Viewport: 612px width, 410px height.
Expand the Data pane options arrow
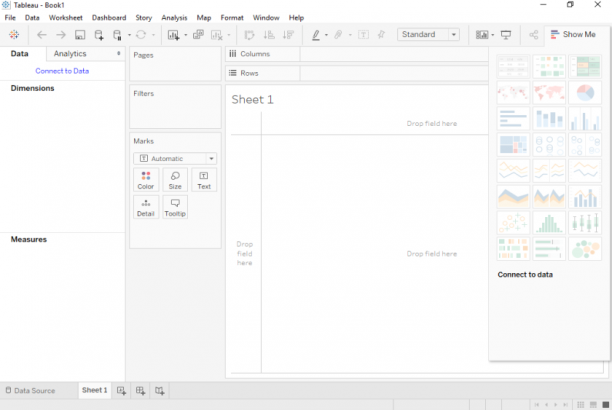[119, 53]
